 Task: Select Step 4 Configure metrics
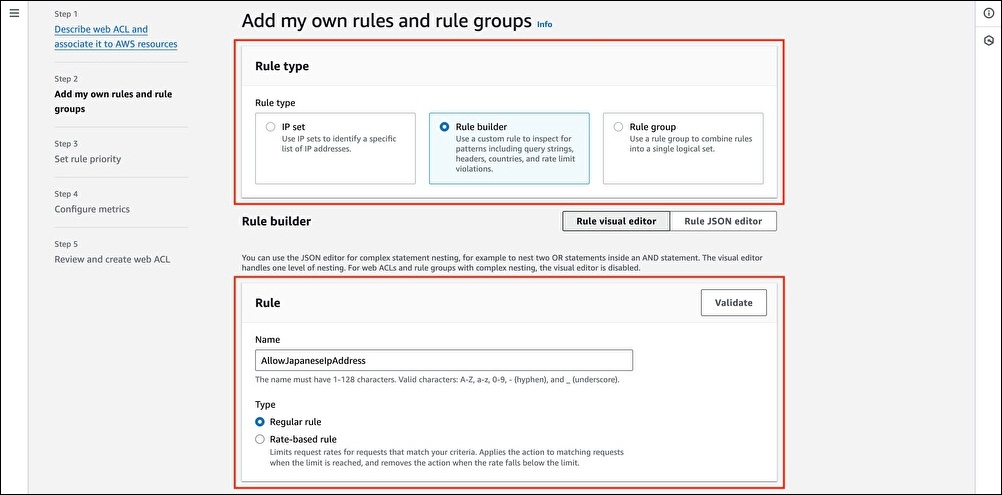point(92,209)
